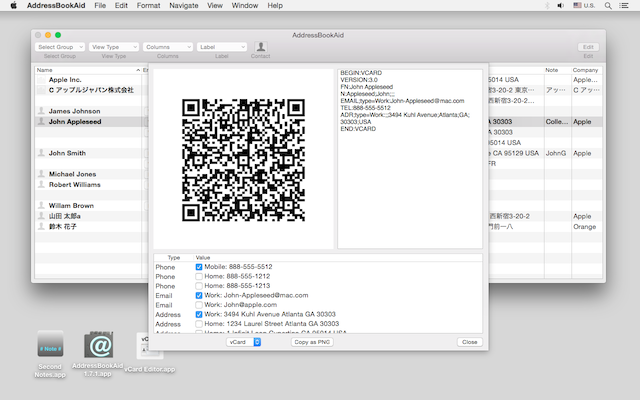Click the volume icon in the menu bar
Screen dimensions: 640x400
[x=561, y=6]
